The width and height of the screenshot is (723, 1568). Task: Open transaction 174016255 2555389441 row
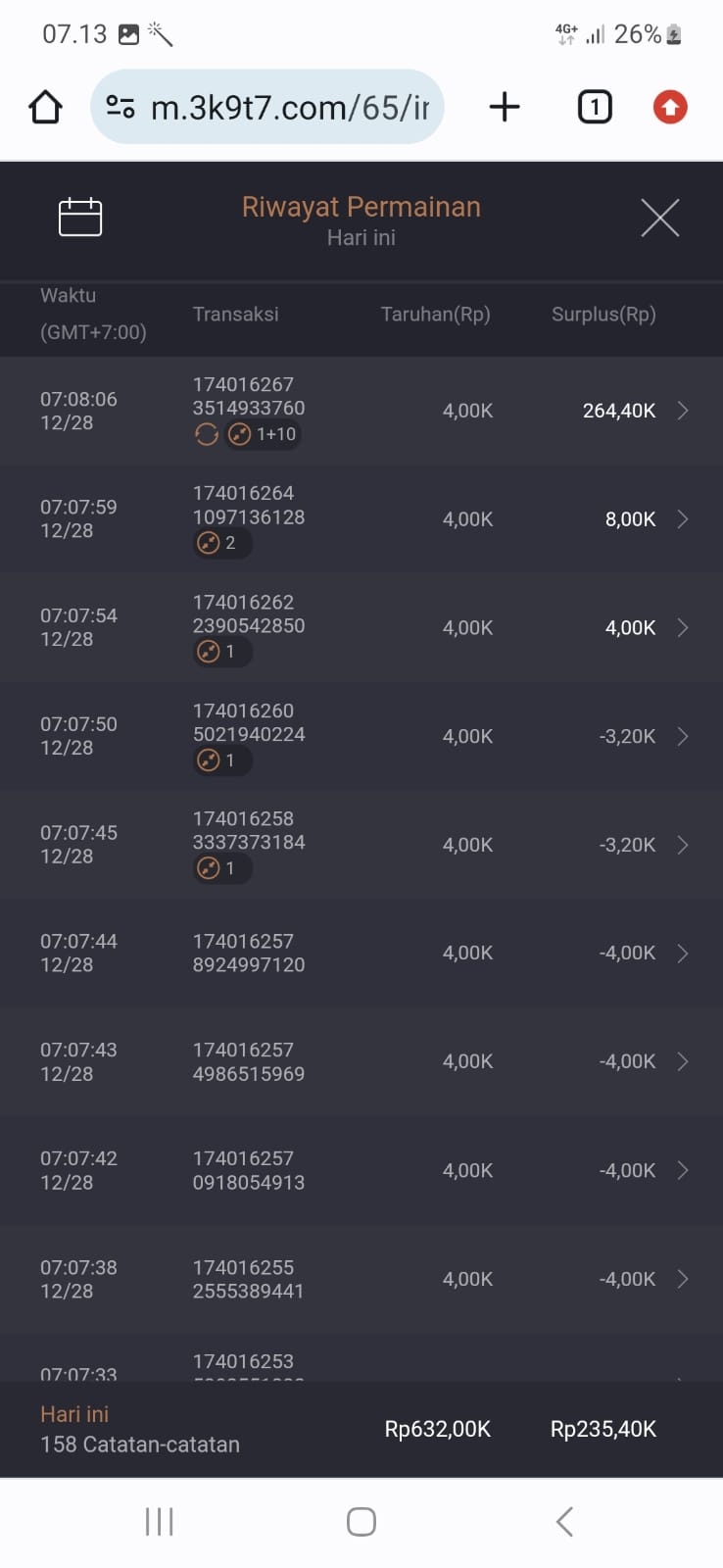(361, 1279)
